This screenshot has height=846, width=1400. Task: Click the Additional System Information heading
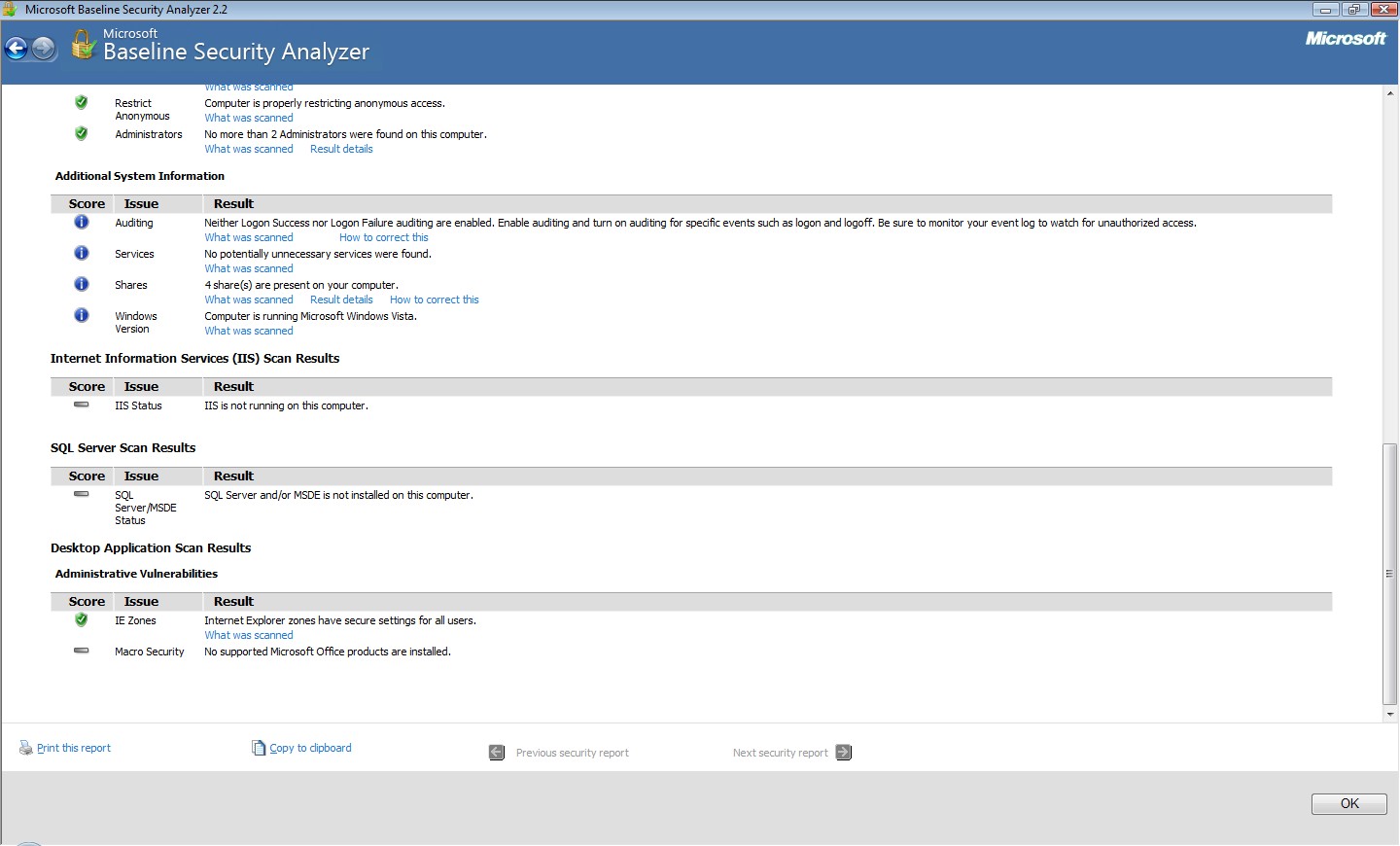tap(140, 176)
